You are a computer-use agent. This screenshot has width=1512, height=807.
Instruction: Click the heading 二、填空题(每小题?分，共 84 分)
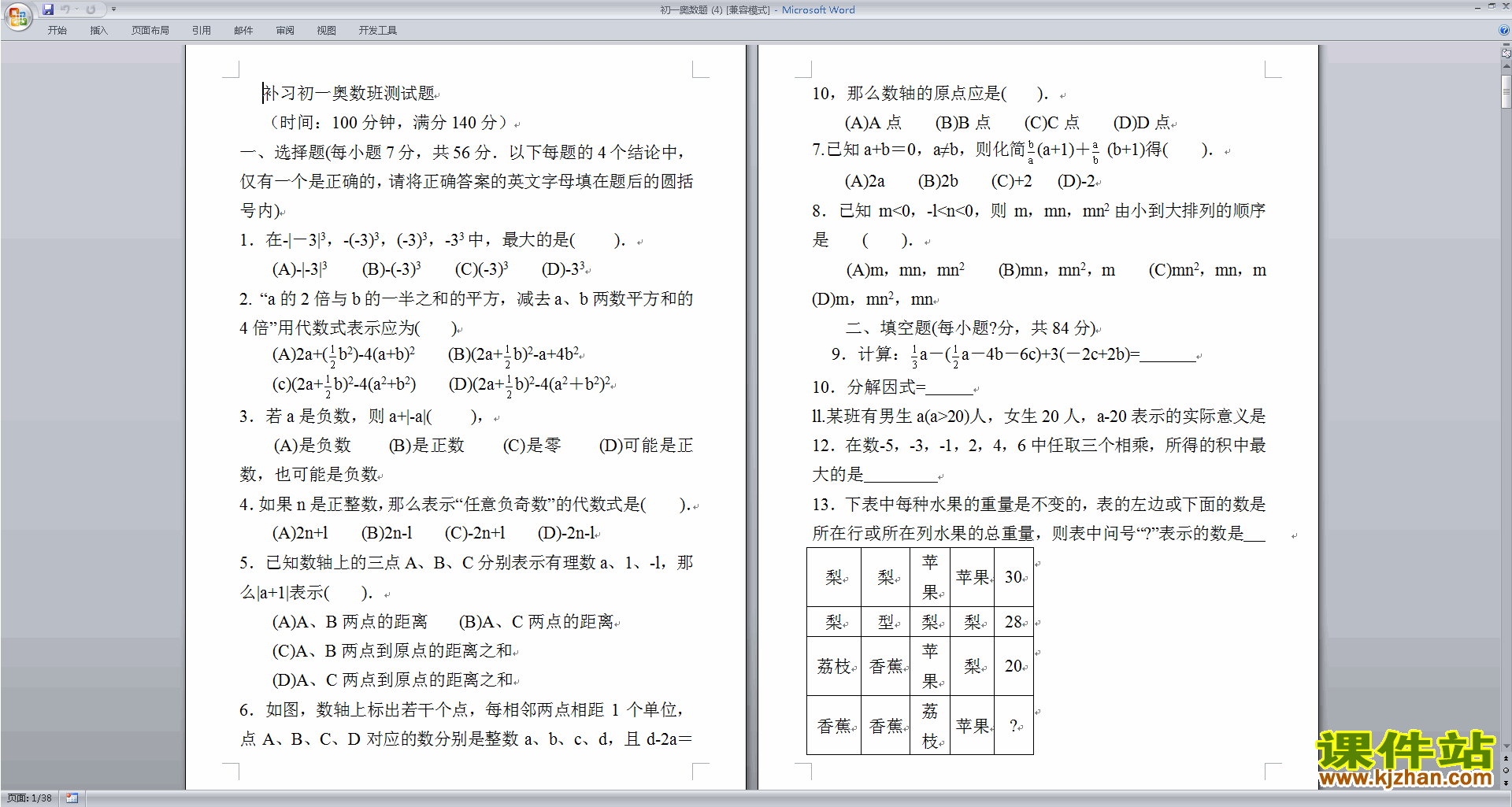point(972,328)
